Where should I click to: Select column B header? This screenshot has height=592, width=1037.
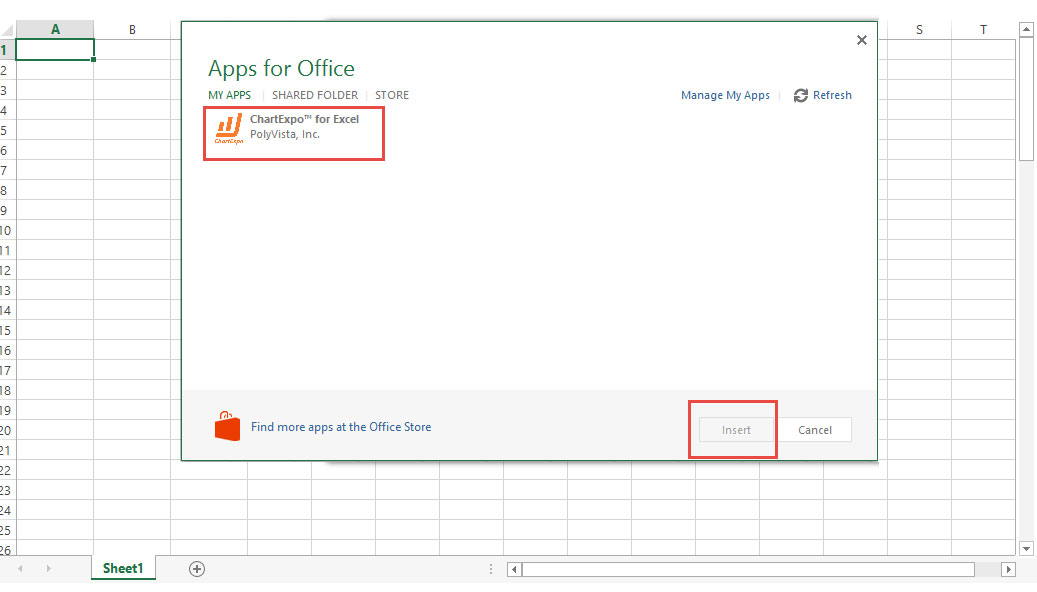[132, 29]
